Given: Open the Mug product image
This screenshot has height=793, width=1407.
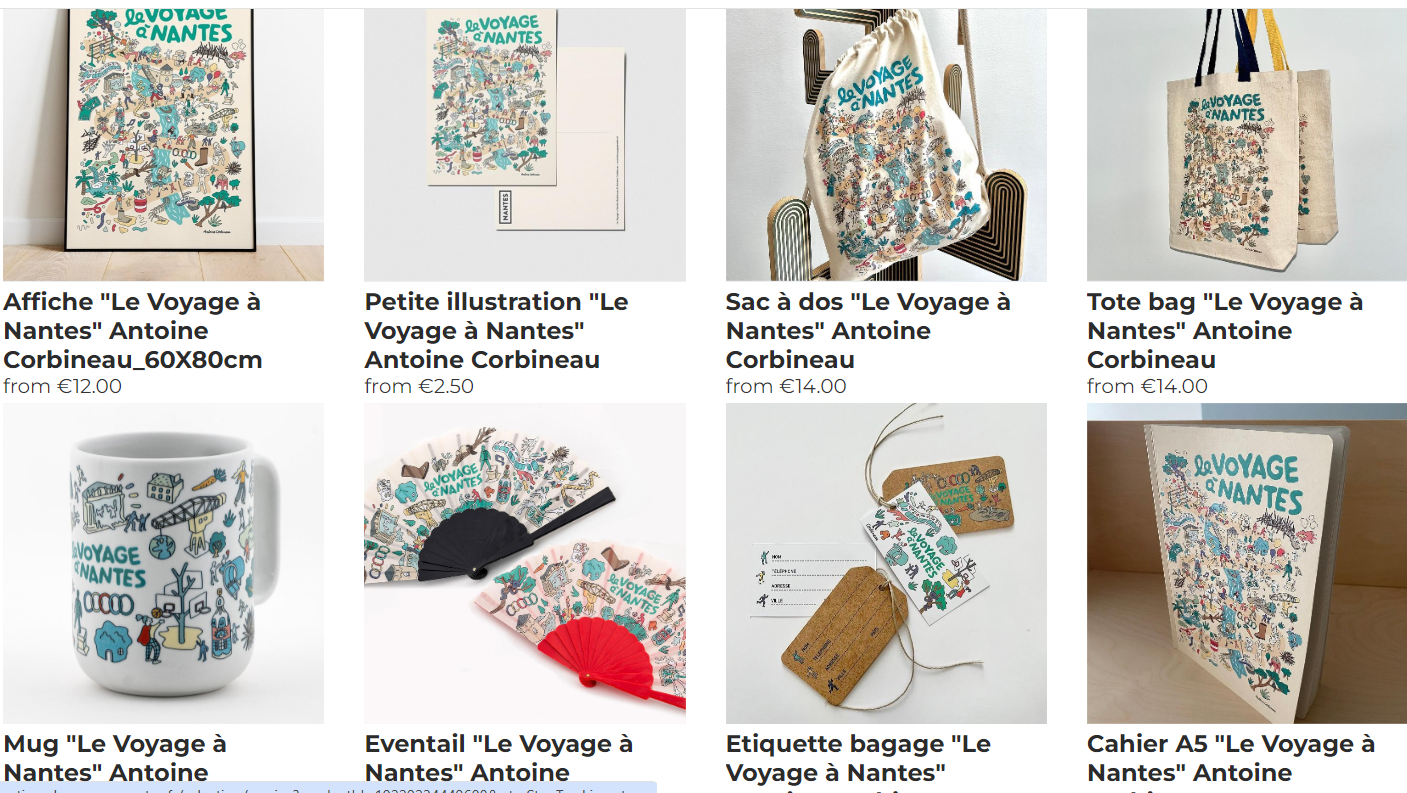Looking at the screenshot, I should pyautogui.click(x=163, y=563).
